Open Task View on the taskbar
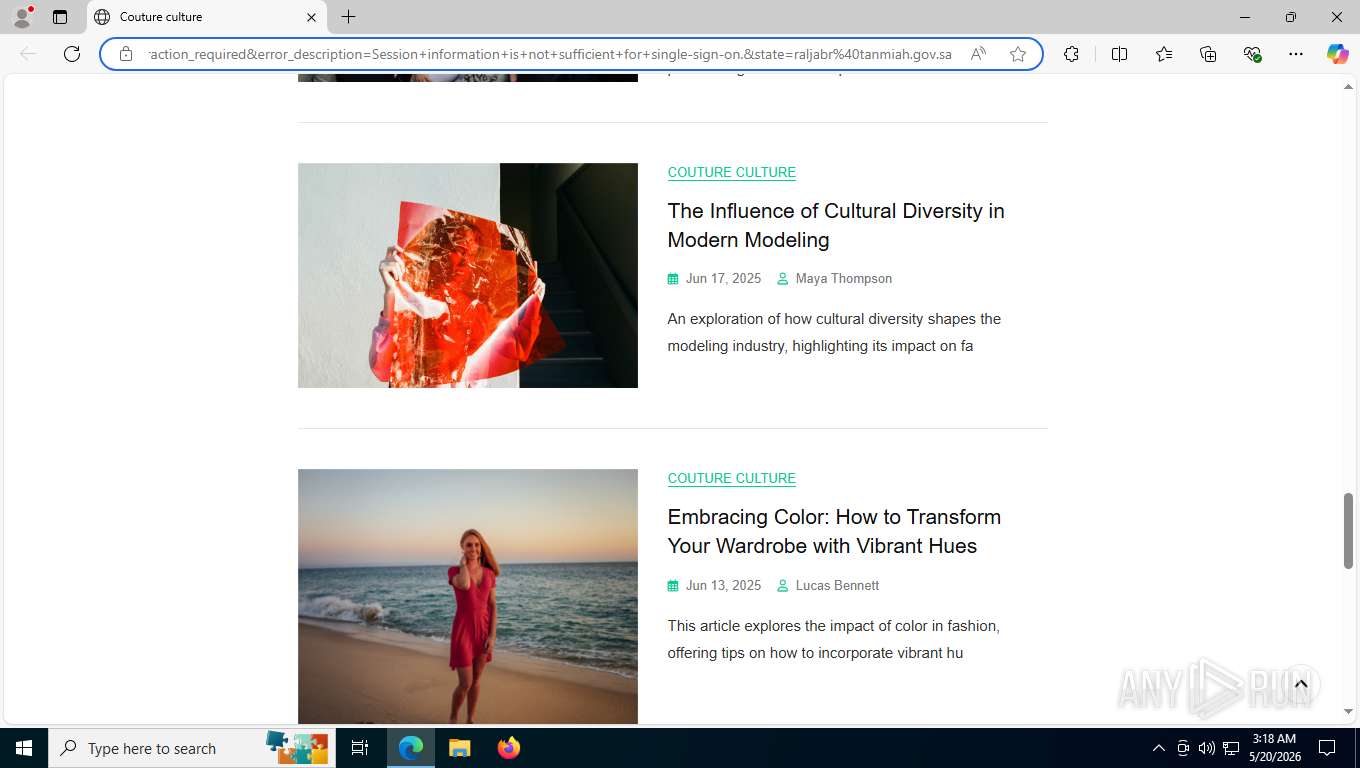This screenshot has height=768, width=1360. tap(360, 748)
